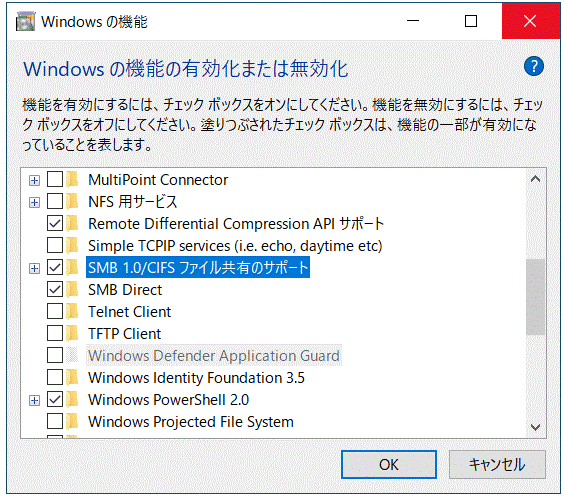Click folder icon beside Telnet Client
This screenshot has width=566, height=497.
(73, 311)
